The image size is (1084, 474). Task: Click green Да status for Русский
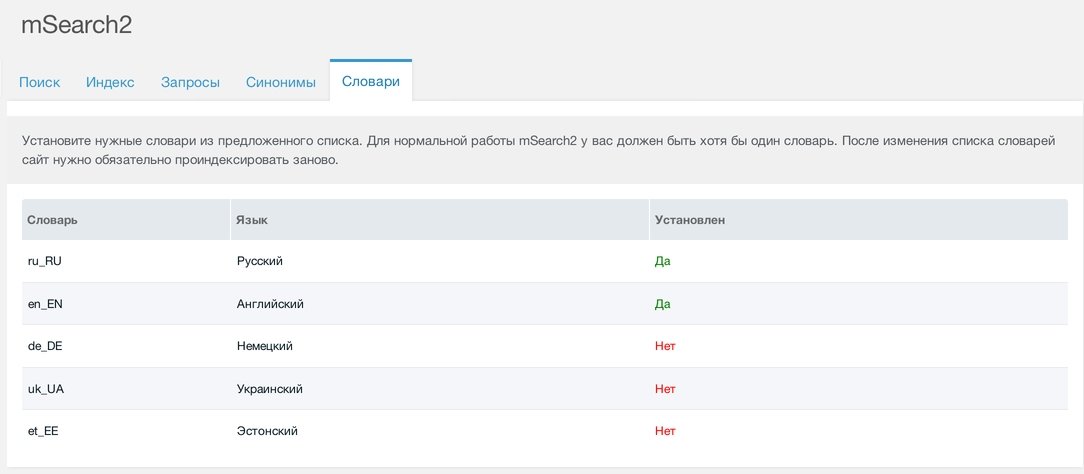[662, 262]
